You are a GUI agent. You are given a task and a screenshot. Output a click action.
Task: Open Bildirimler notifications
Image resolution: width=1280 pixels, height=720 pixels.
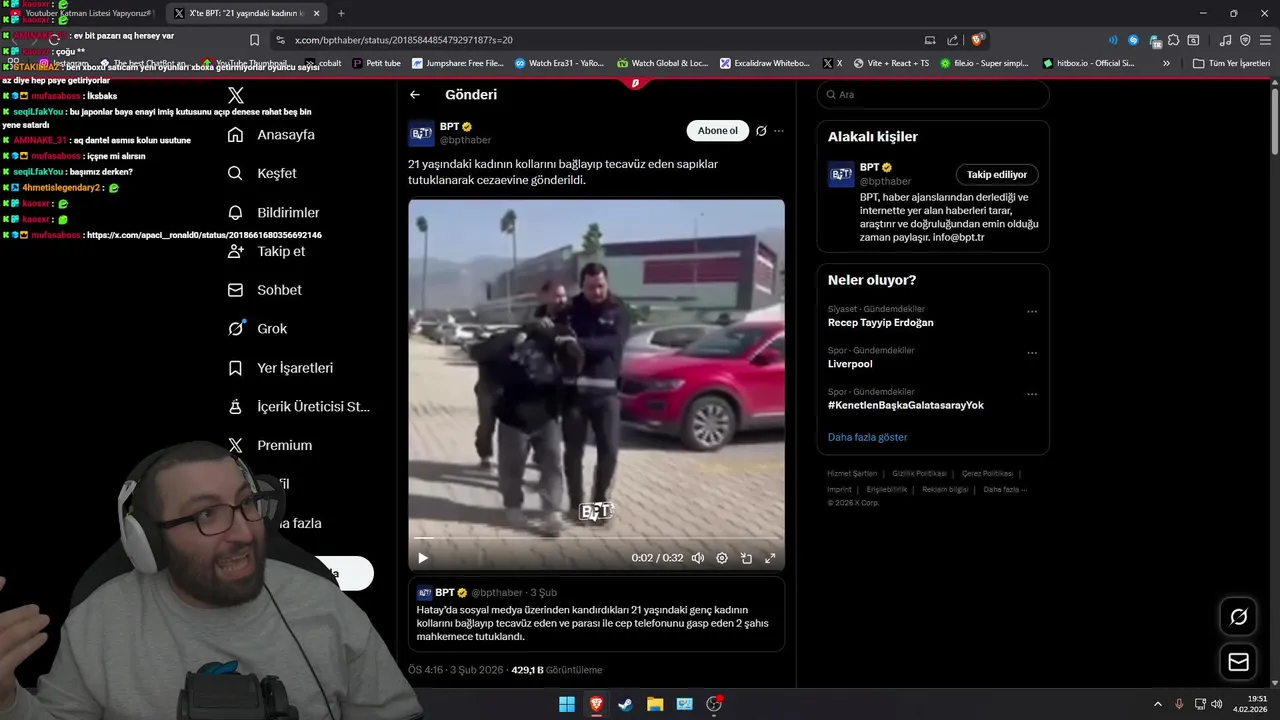273,213
